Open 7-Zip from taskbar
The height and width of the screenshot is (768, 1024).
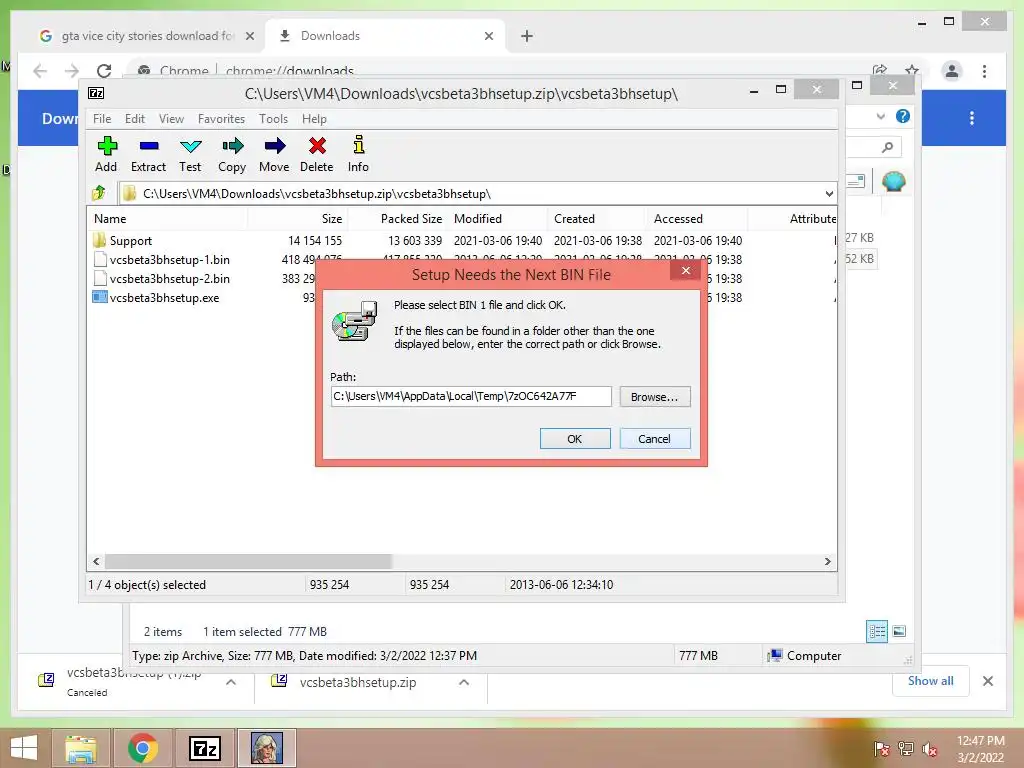point(204,748)
